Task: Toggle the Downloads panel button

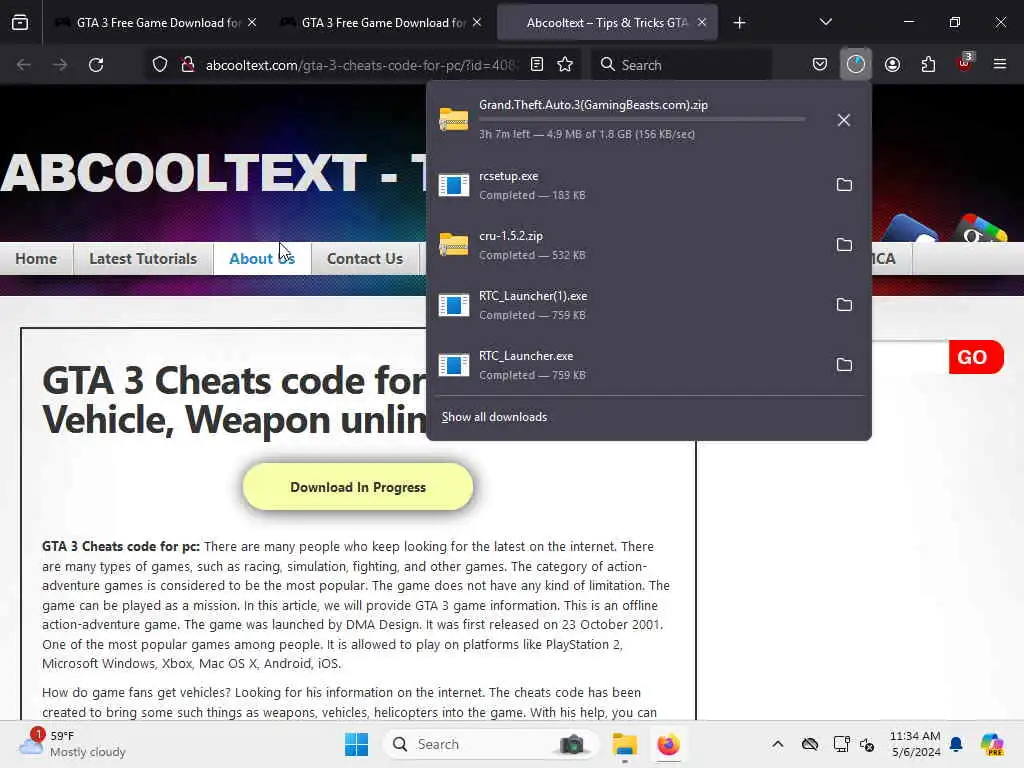Action: point(856,65)
